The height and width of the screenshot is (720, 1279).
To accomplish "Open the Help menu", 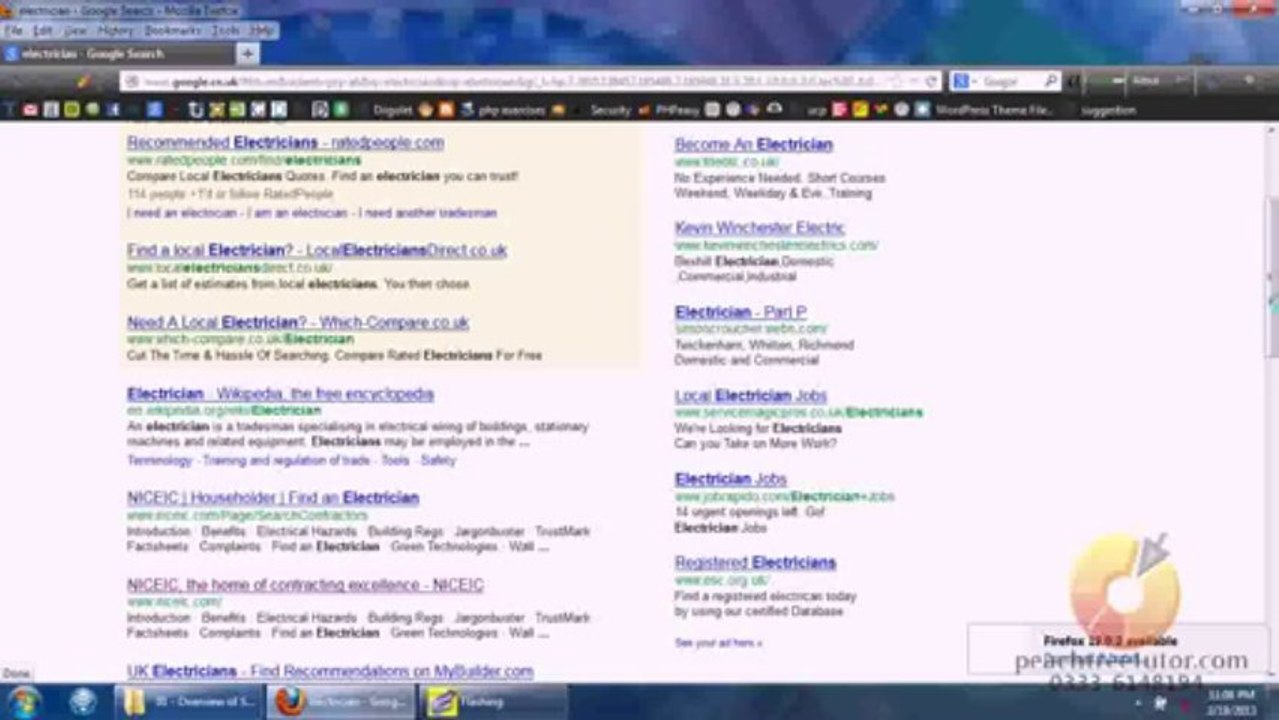I will coord(261,31).
